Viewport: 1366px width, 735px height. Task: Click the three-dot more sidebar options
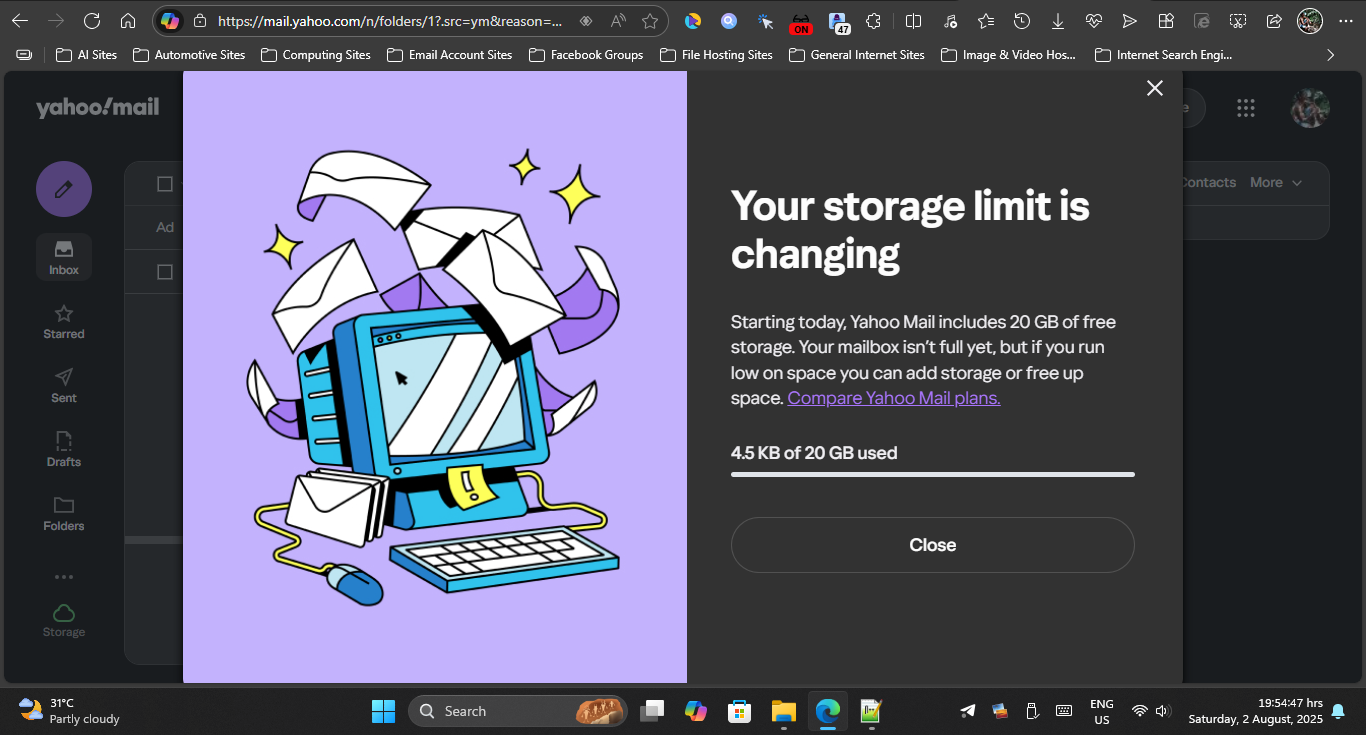pos(64,577)
